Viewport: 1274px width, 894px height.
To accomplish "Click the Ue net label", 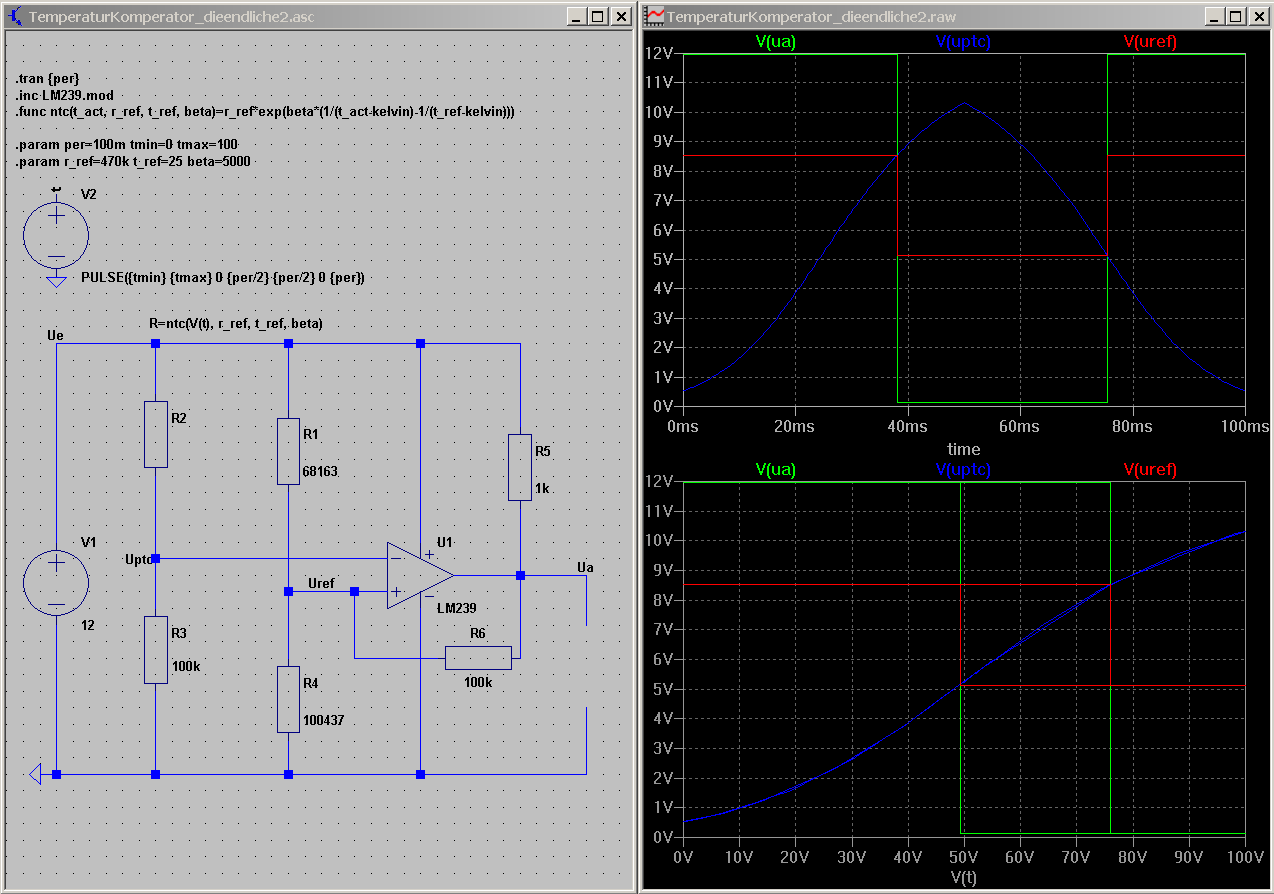I will click(56, 335).
